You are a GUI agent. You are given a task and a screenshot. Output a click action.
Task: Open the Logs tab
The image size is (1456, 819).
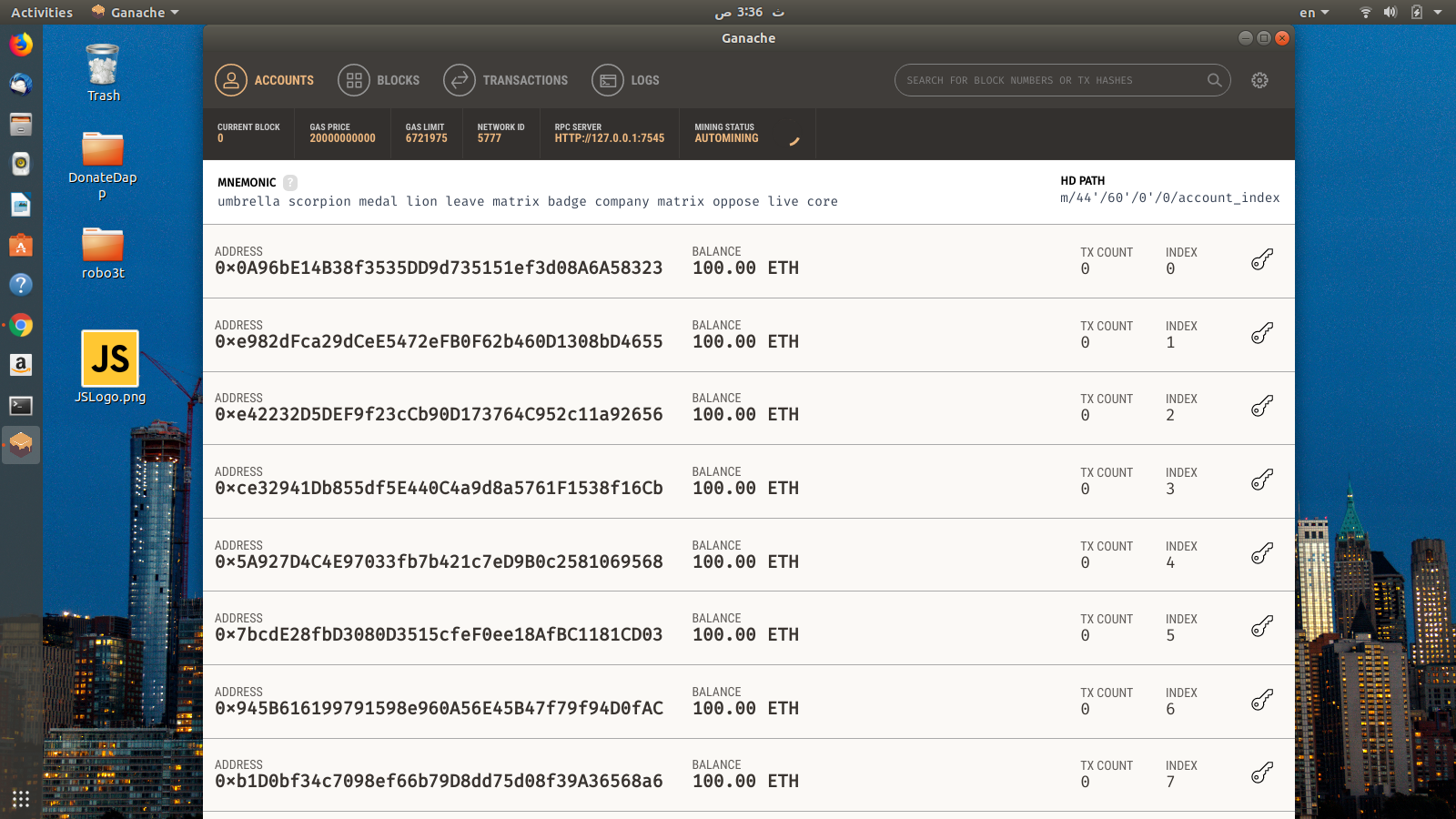tap(625, 80)
